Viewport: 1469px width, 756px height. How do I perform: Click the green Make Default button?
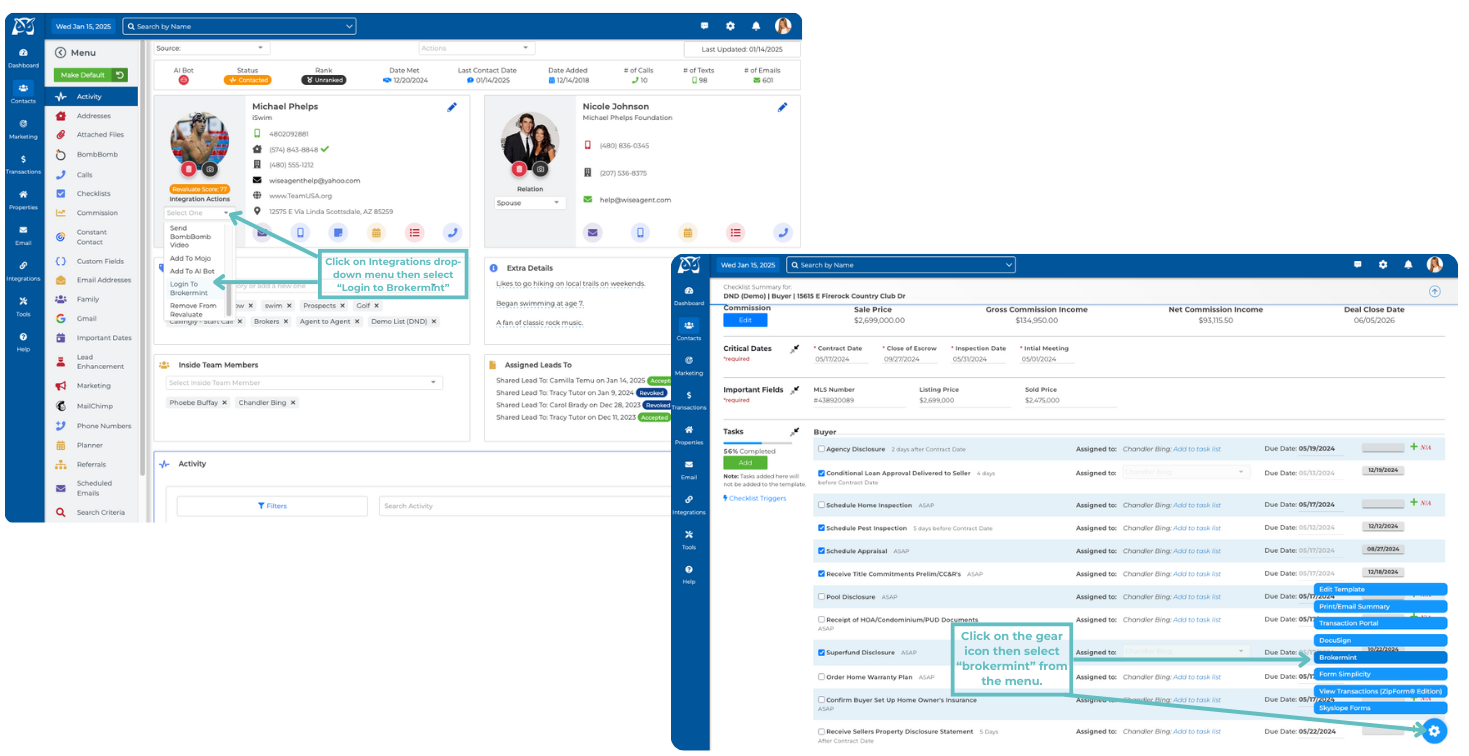[x=91, y=75]
